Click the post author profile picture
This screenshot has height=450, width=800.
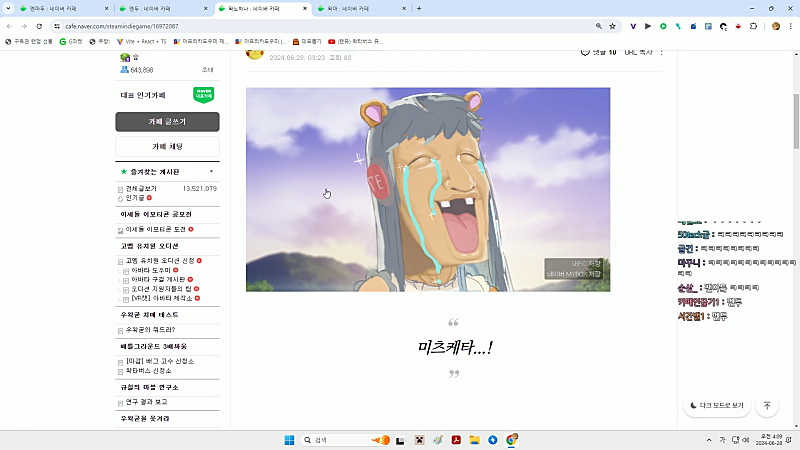pyautogui.click(x=255, y=55)
